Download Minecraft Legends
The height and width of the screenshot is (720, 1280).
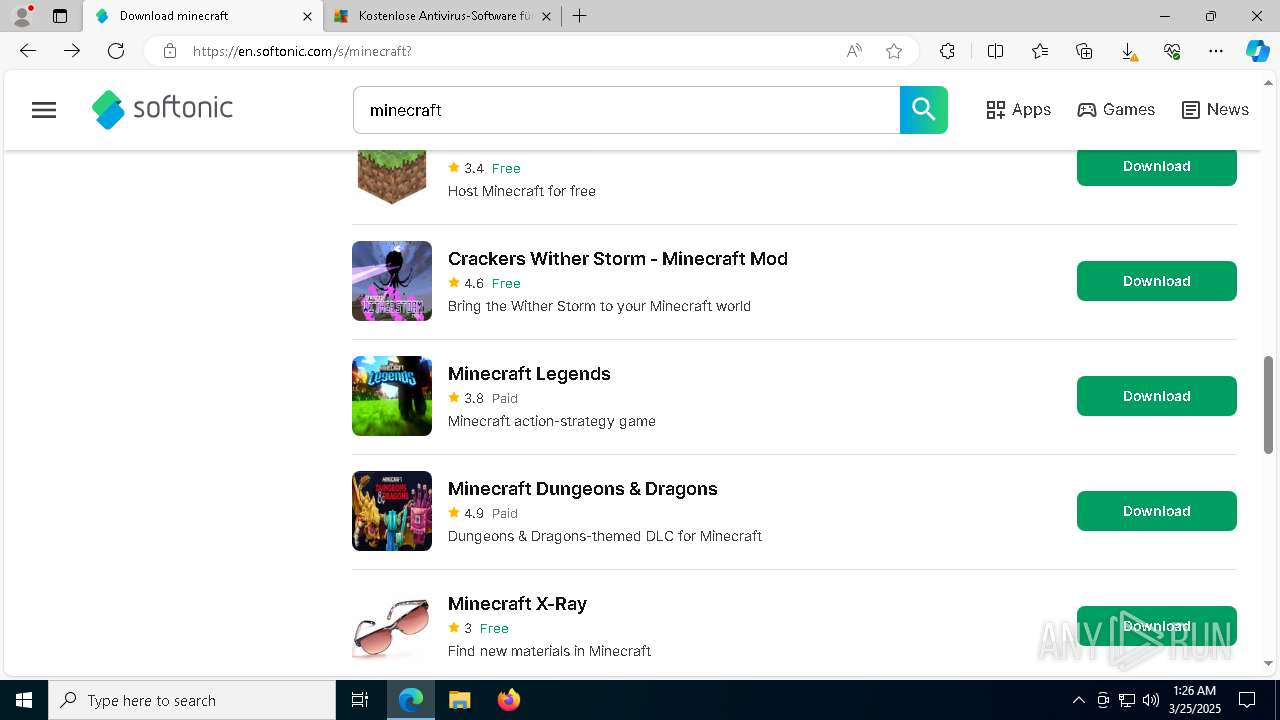coord(1156,396)
